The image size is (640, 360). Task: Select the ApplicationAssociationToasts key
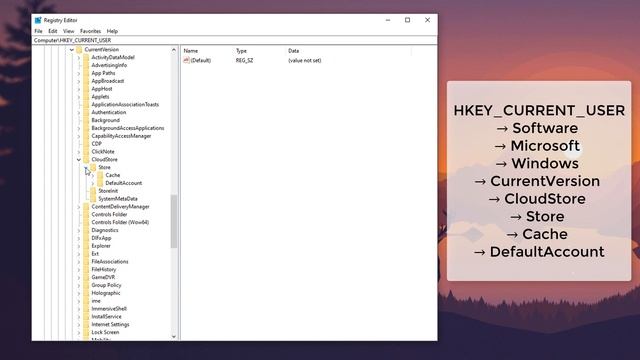(125, 104)
